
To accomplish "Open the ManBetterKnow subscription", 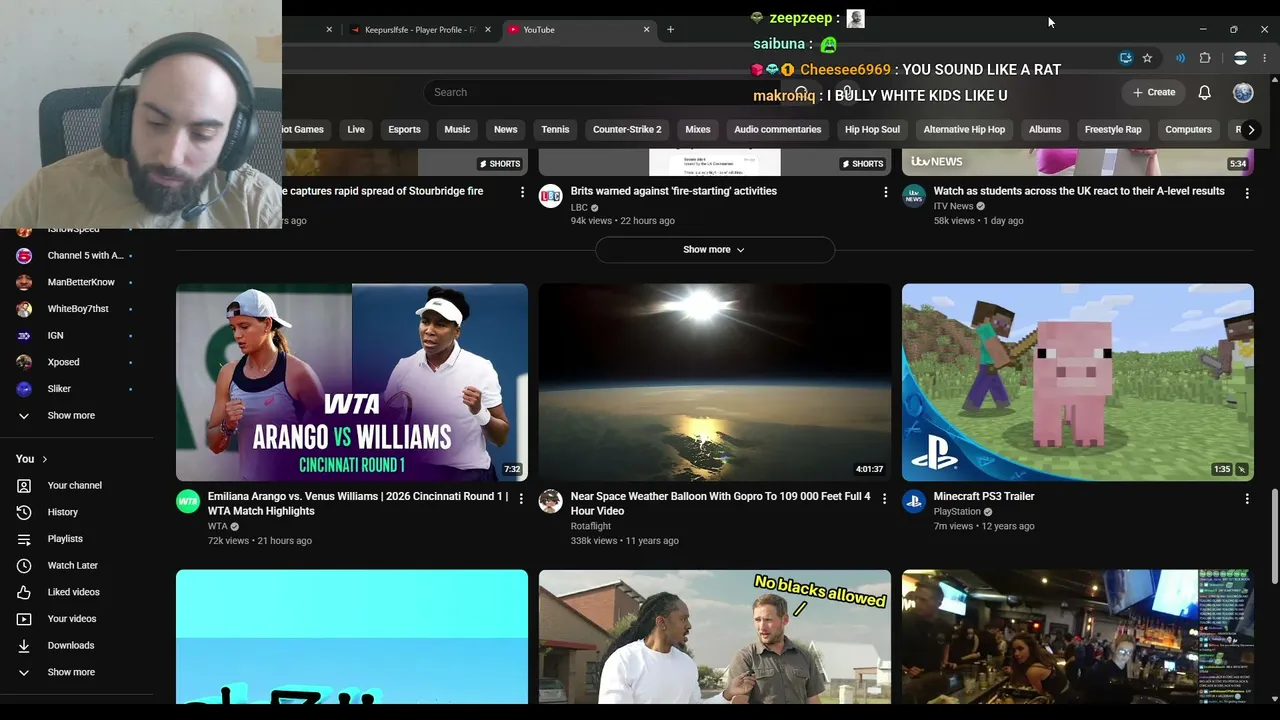I will (76, 282).
